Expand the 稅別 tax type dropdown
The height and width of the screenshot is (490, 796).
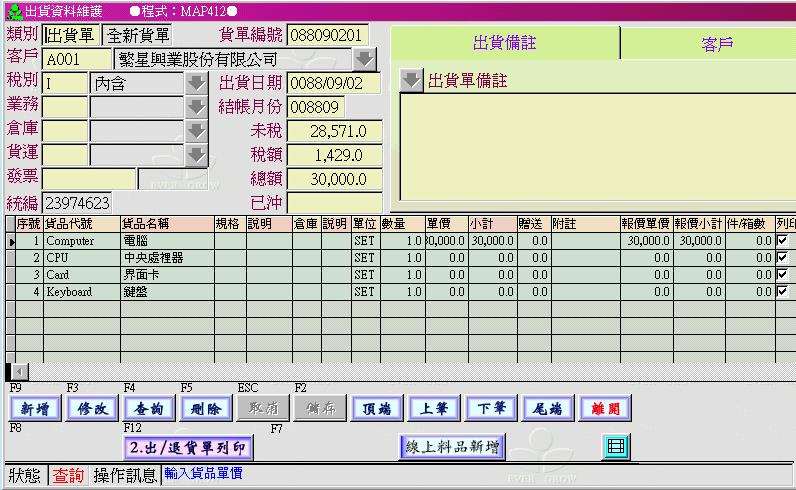coord(196,83)
